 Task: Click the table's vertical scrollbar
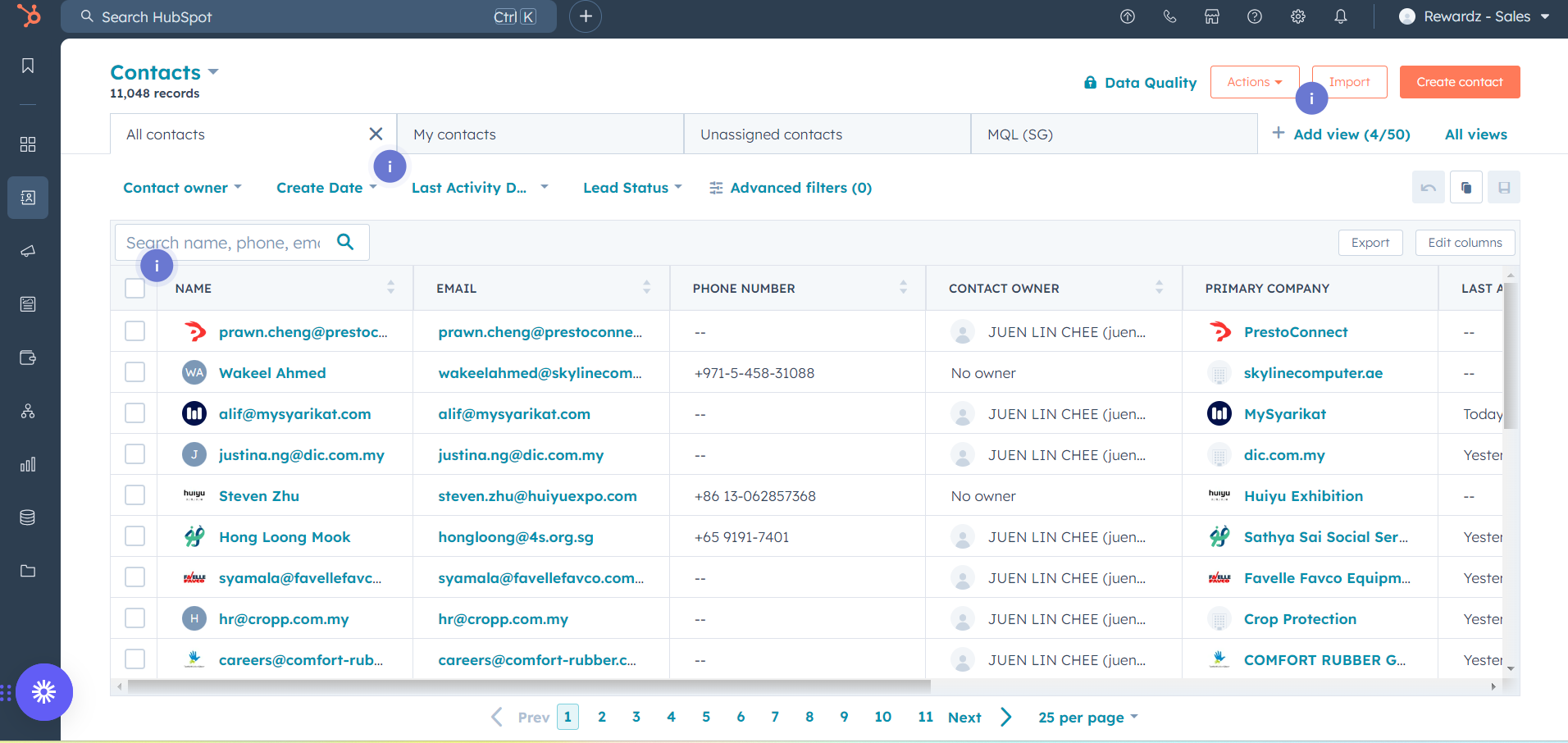tap(1510, 355)
